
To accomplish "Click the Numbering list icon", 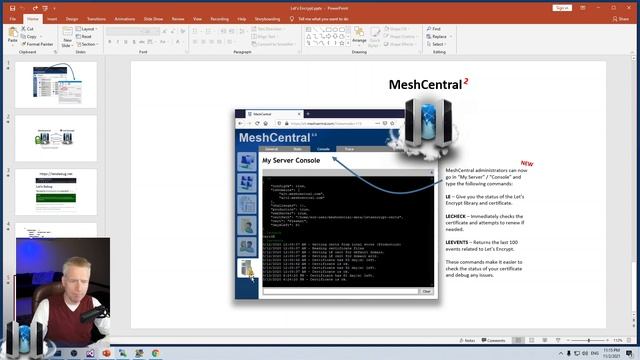I will 209,31.
